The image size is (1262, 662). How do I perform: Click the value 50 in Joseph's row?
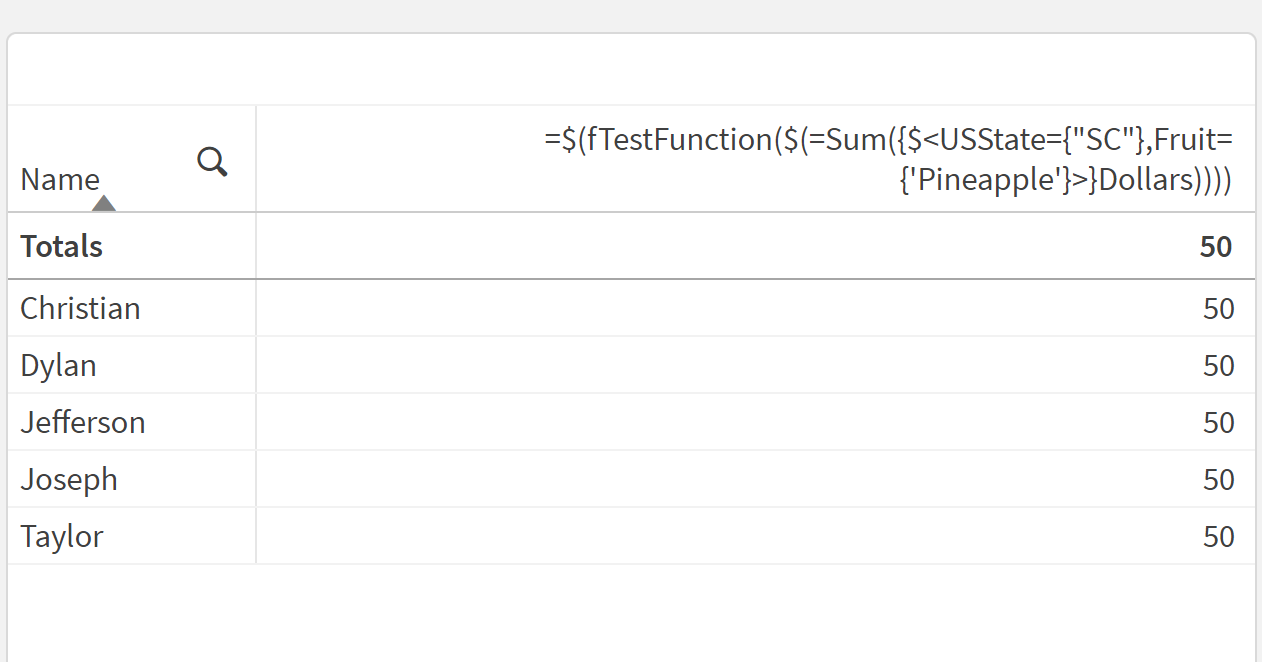pyautogui.click(x=1218, y=479)
